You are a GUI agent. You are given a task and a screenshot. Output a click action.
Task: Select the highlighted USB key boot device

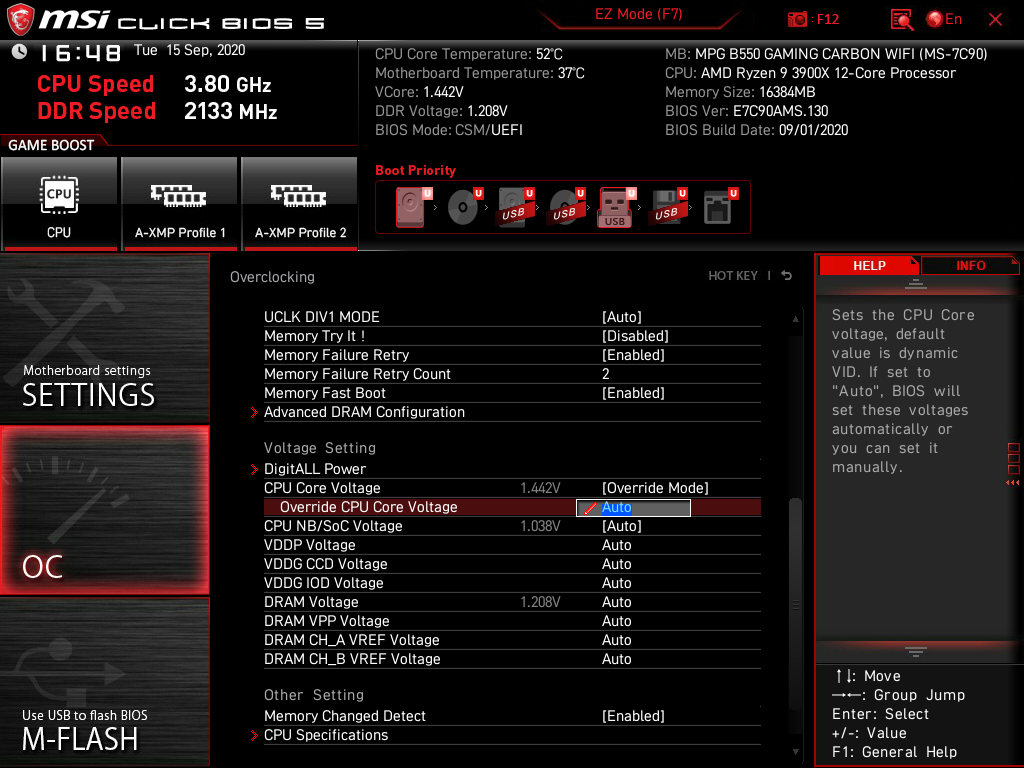click(x=616, y=207)
